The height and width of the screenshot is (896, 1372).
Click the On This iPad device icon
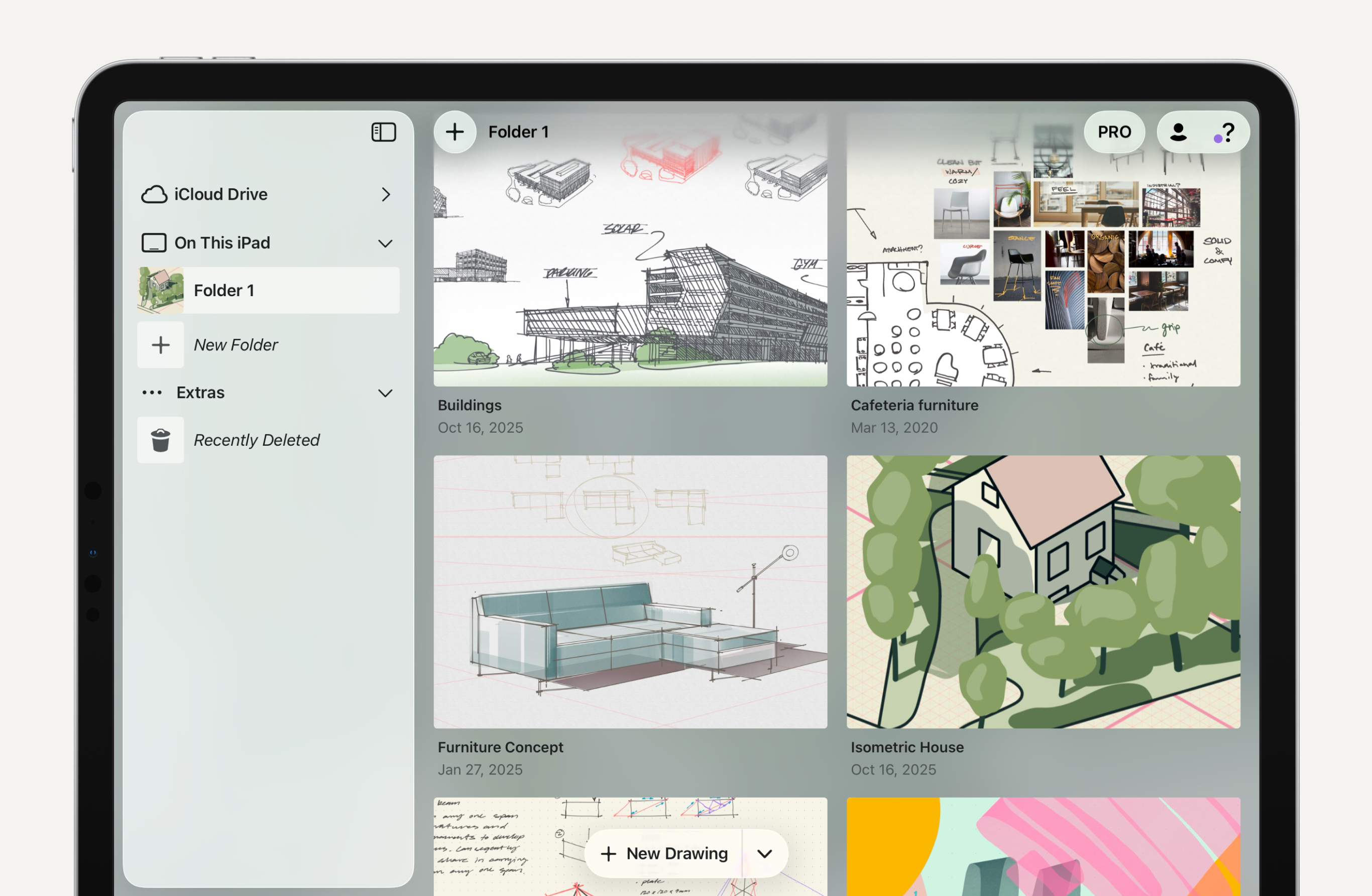click(x=154, y=243)
